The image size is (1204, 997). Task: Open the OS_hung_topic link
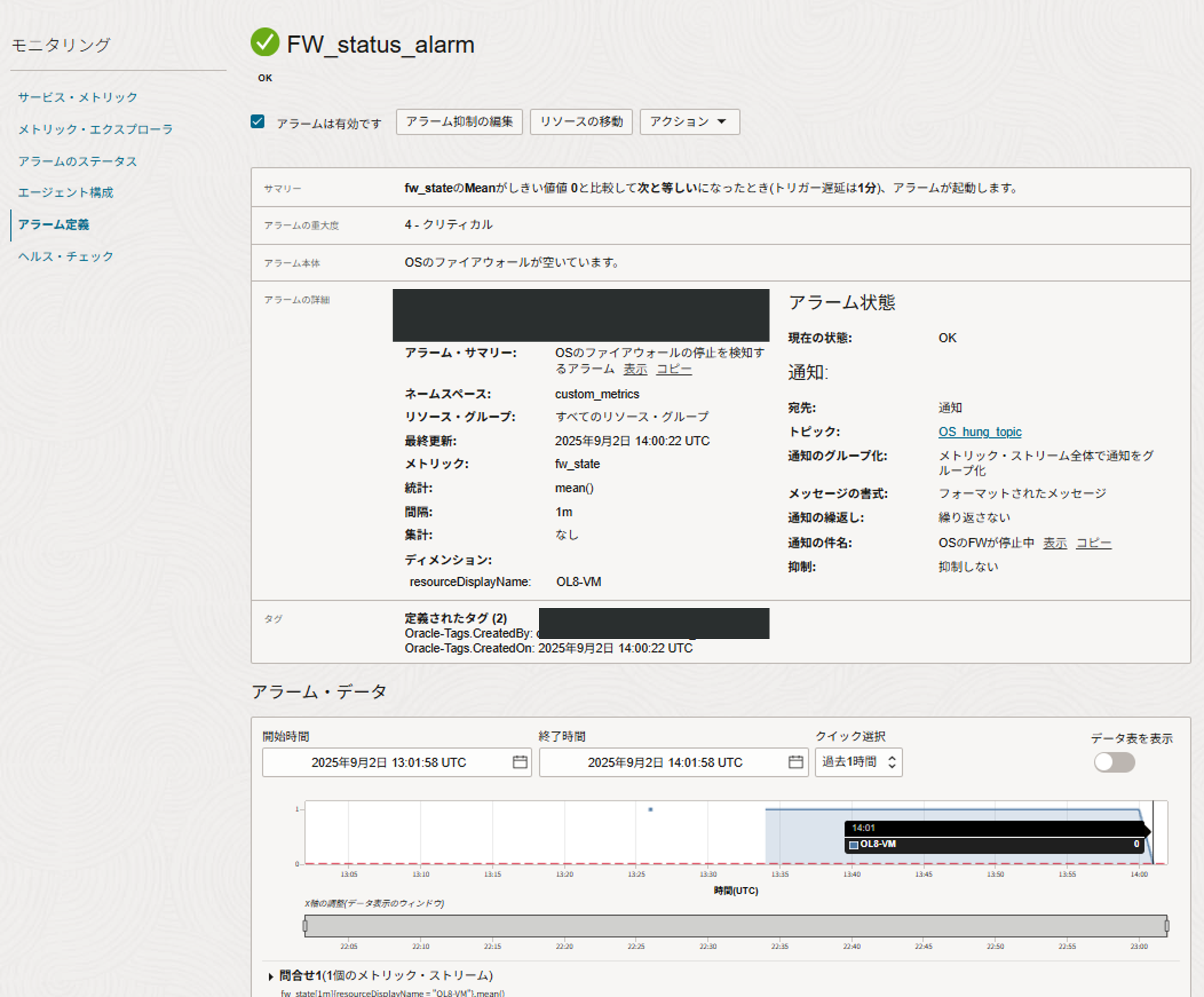click(979, 431)
